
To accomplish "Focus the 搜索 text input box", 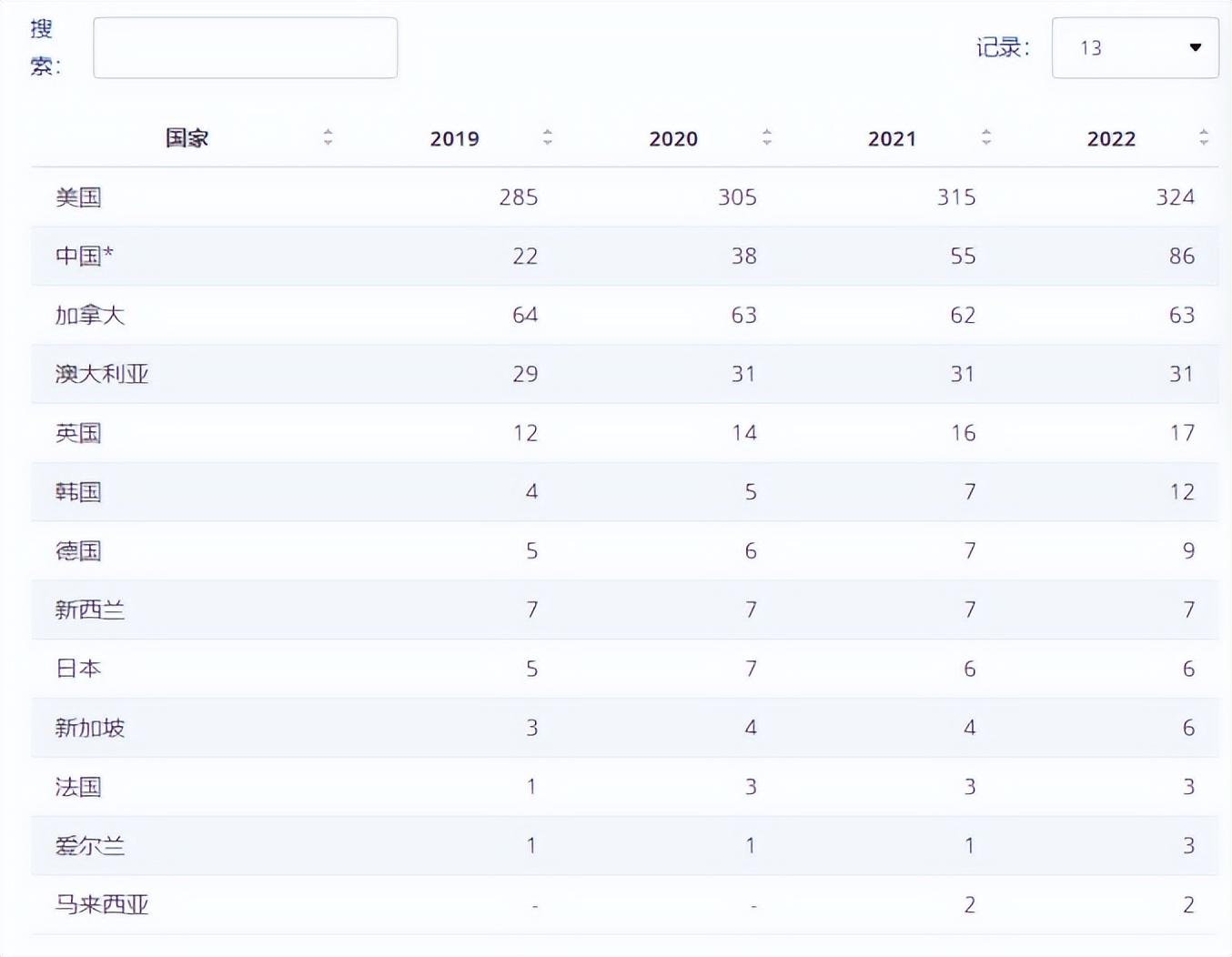I will [x=245, y=47].
